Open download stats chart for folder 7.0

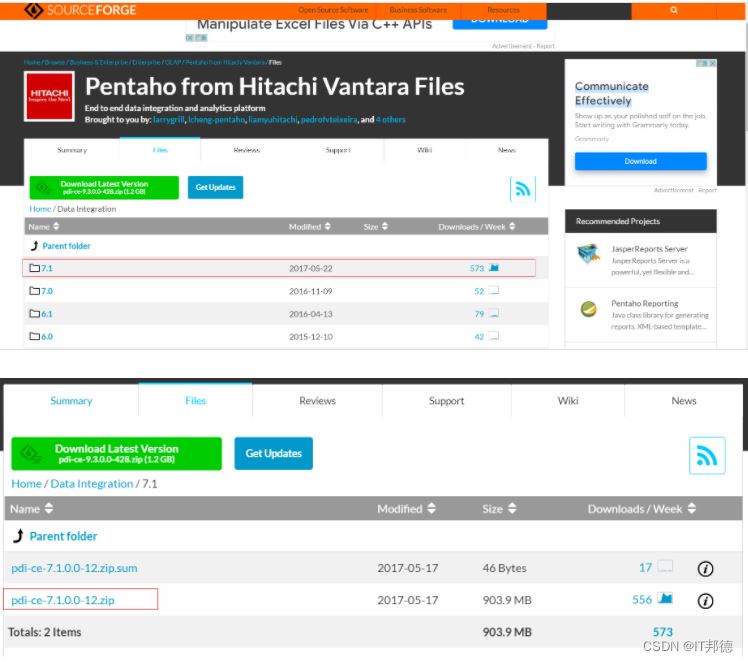pos(493,291)
